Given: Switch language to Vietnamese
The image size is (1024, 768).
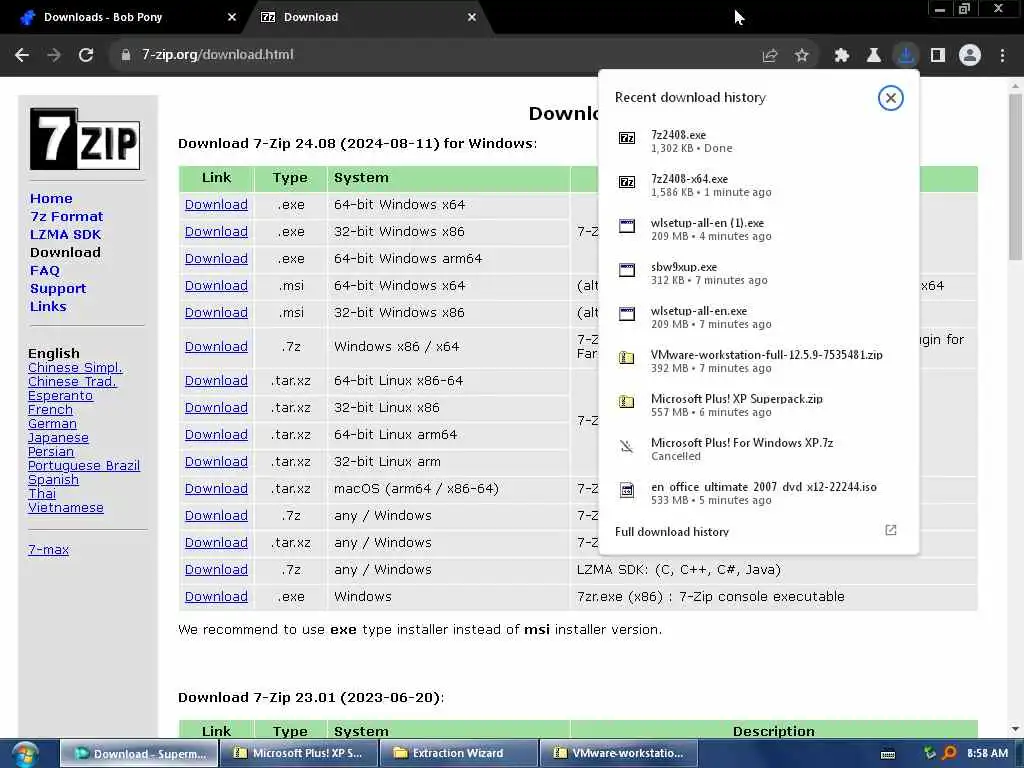Looking at the screenshot, I should [x=65, y=507].
